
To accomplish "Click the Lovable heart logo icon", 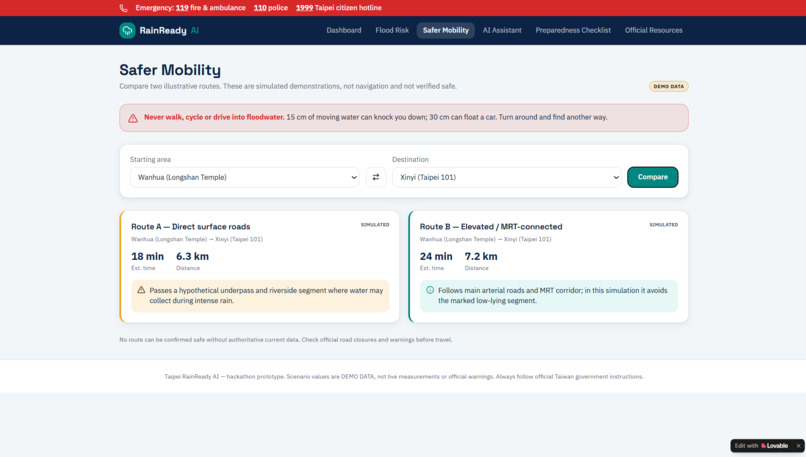I will coord(763,446).
